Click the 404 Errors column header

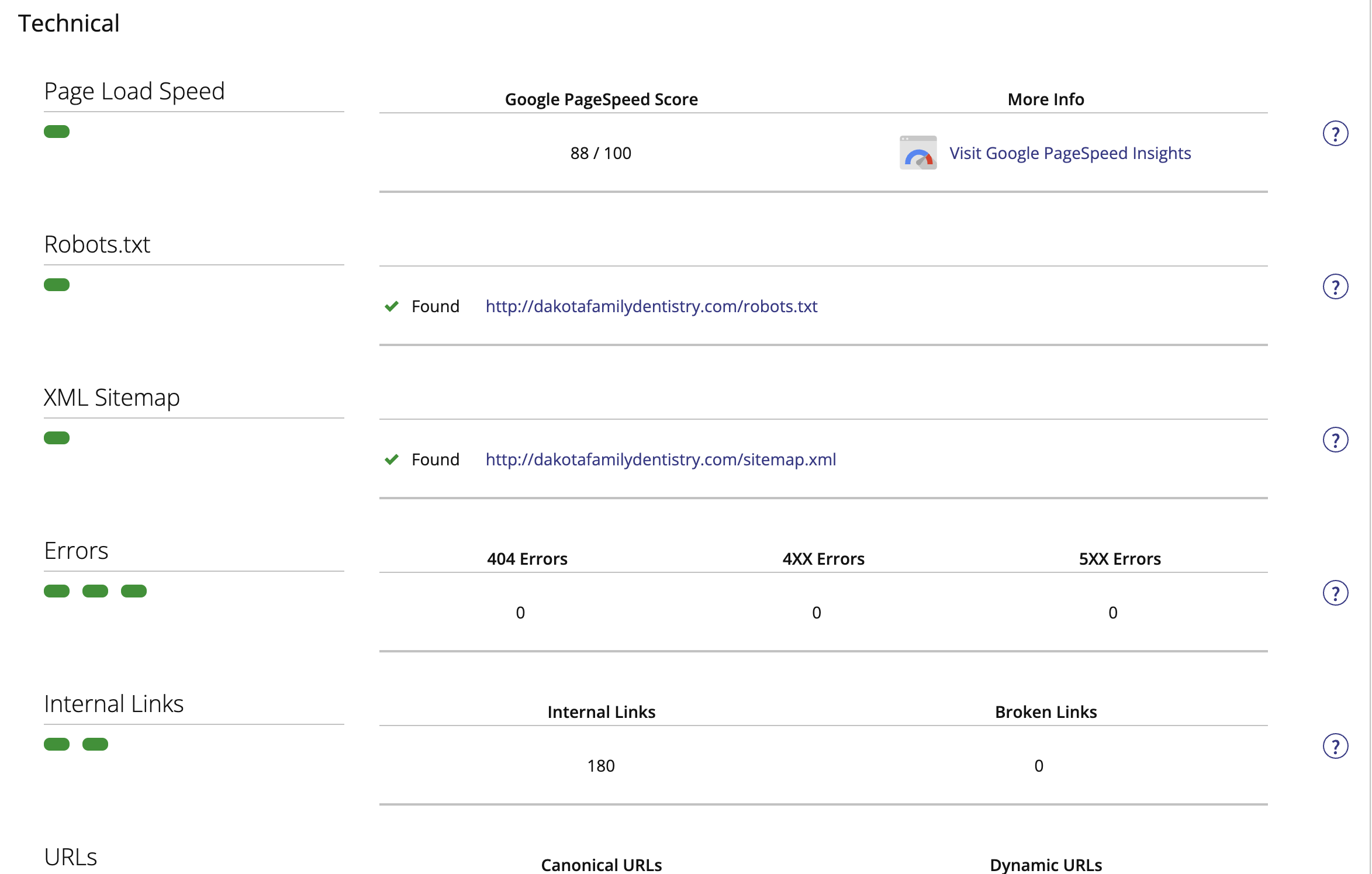point(527,559)
